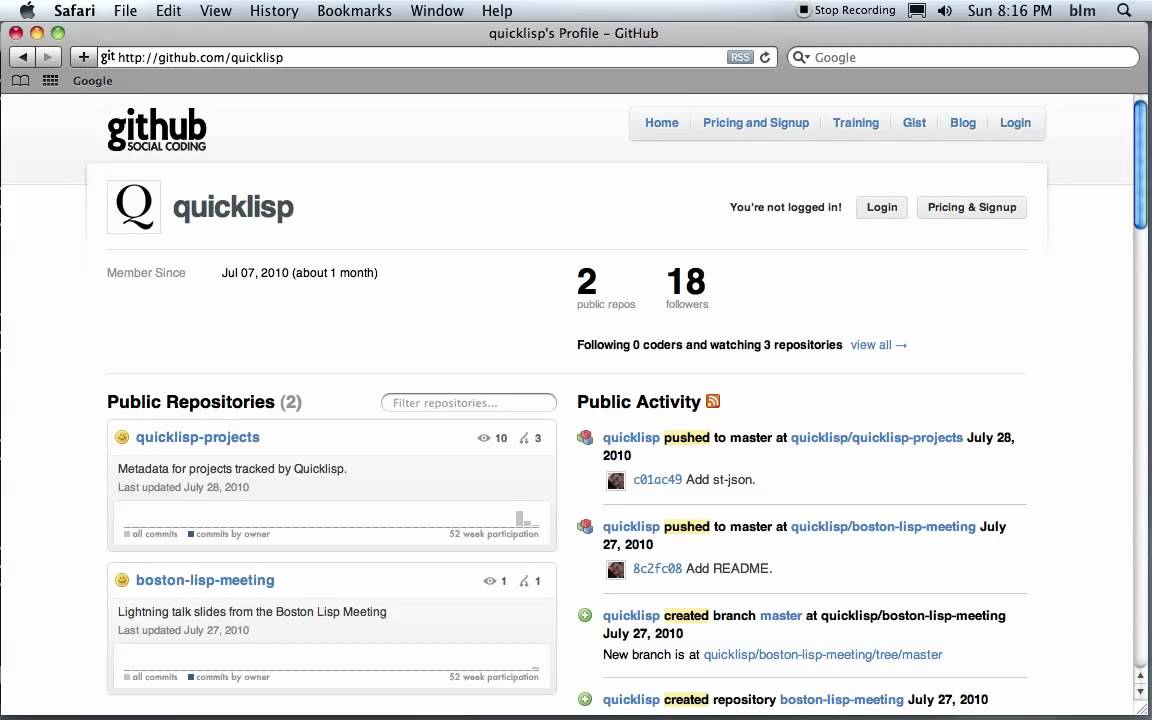
Task: Open the boston-lisp-meeting repository link
Action: (205, 580)
